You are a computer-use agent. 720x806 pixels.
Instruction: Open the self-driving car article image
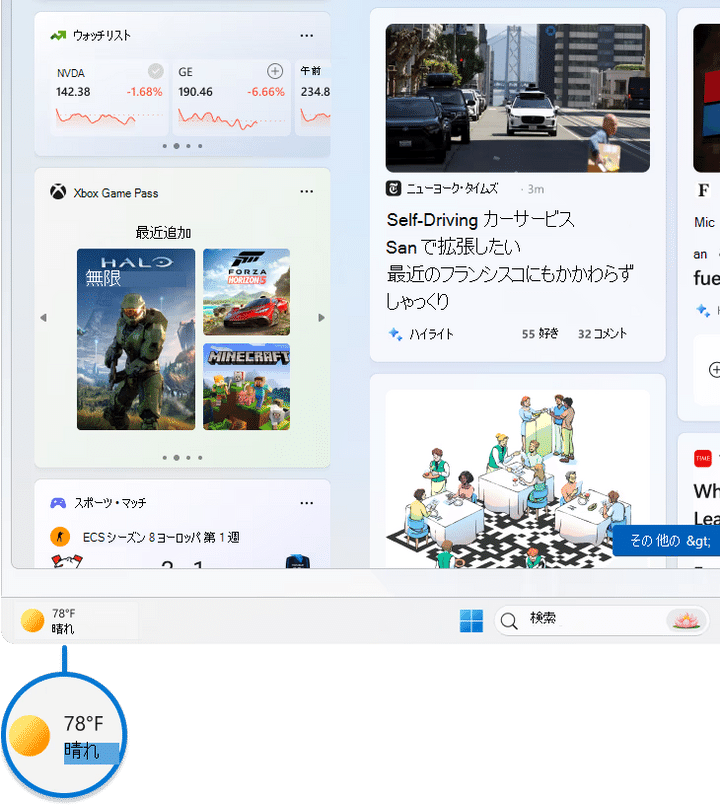point(518,98)
